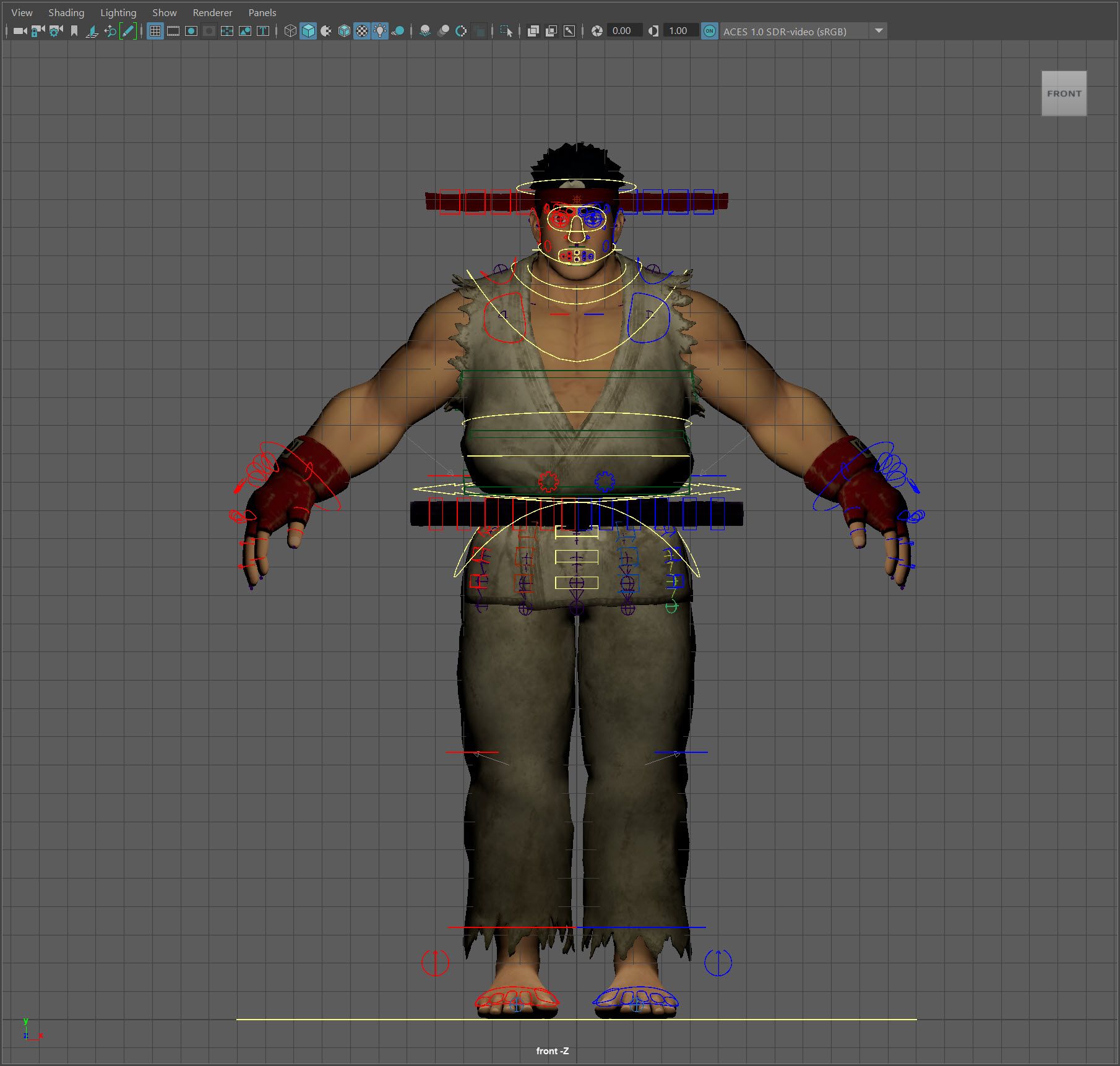Click the Motion Blur icon
The image size is (1120, 1066).
pyautogui.click(x=443, y=31)
